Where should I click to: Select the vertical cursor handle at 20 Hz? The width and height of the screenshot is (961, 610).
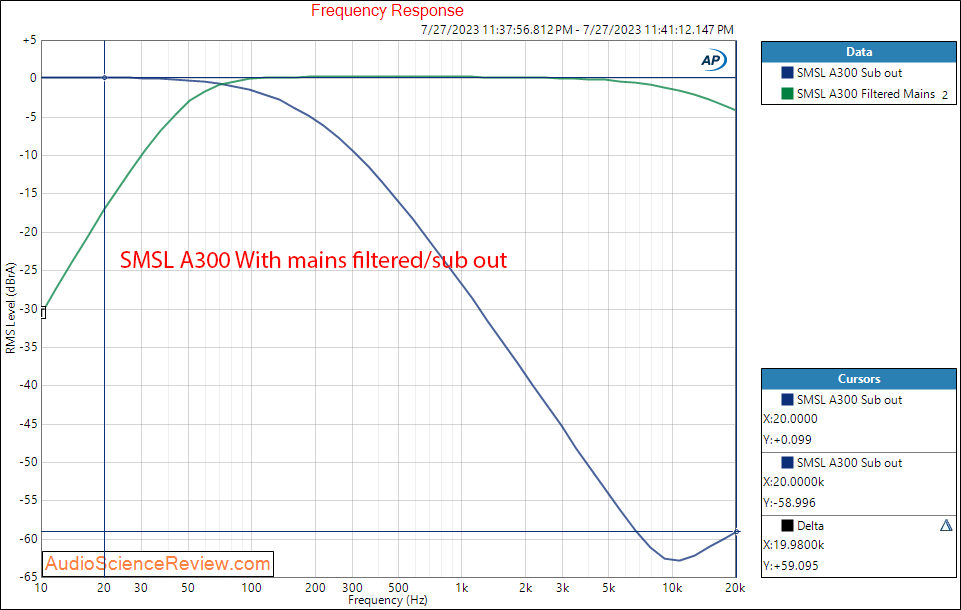point(104,78)
